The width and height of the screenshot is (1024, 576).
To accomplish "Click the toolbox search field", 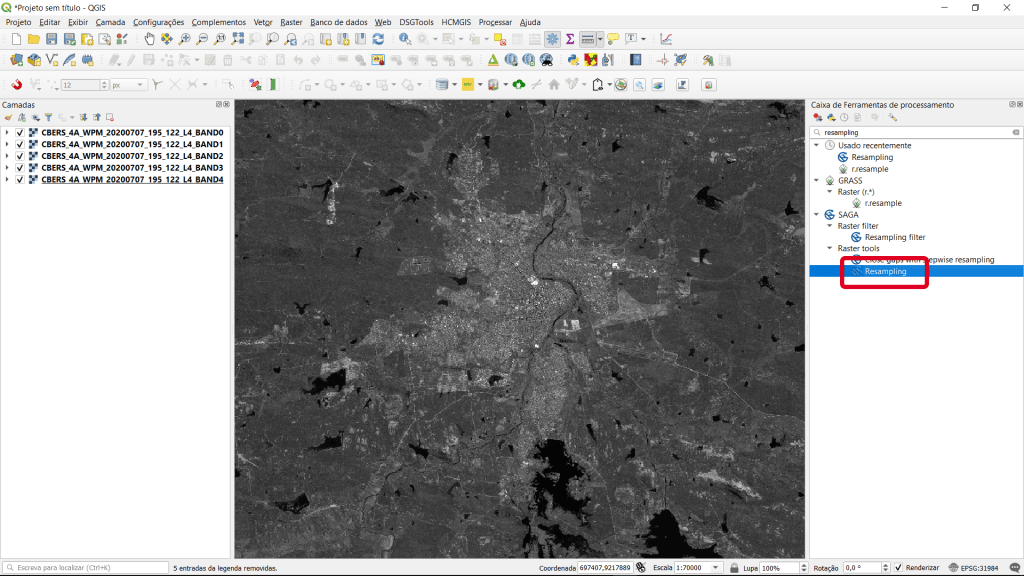I will point(914,132).
